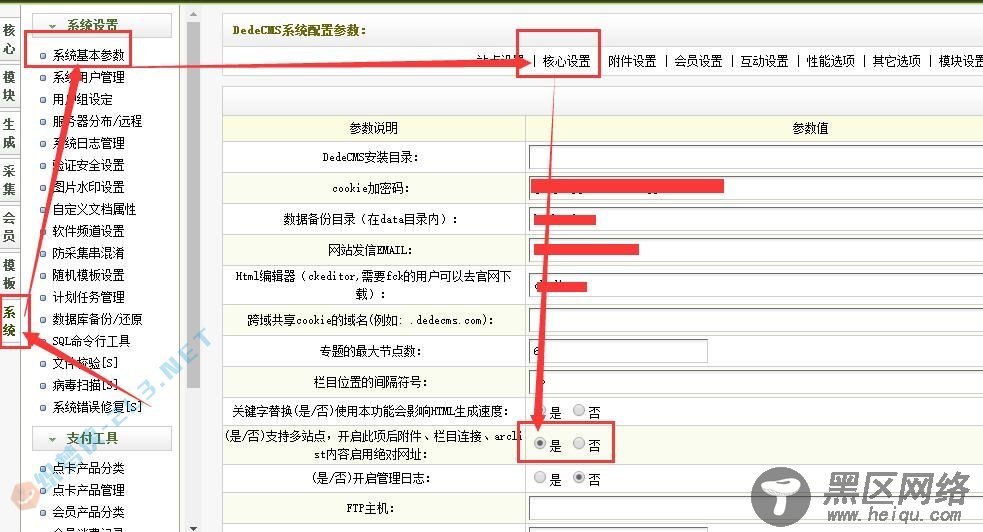Switch to 生成 vertical tab
The width and height of the screenshot is (983, 532).
[9, 133]
